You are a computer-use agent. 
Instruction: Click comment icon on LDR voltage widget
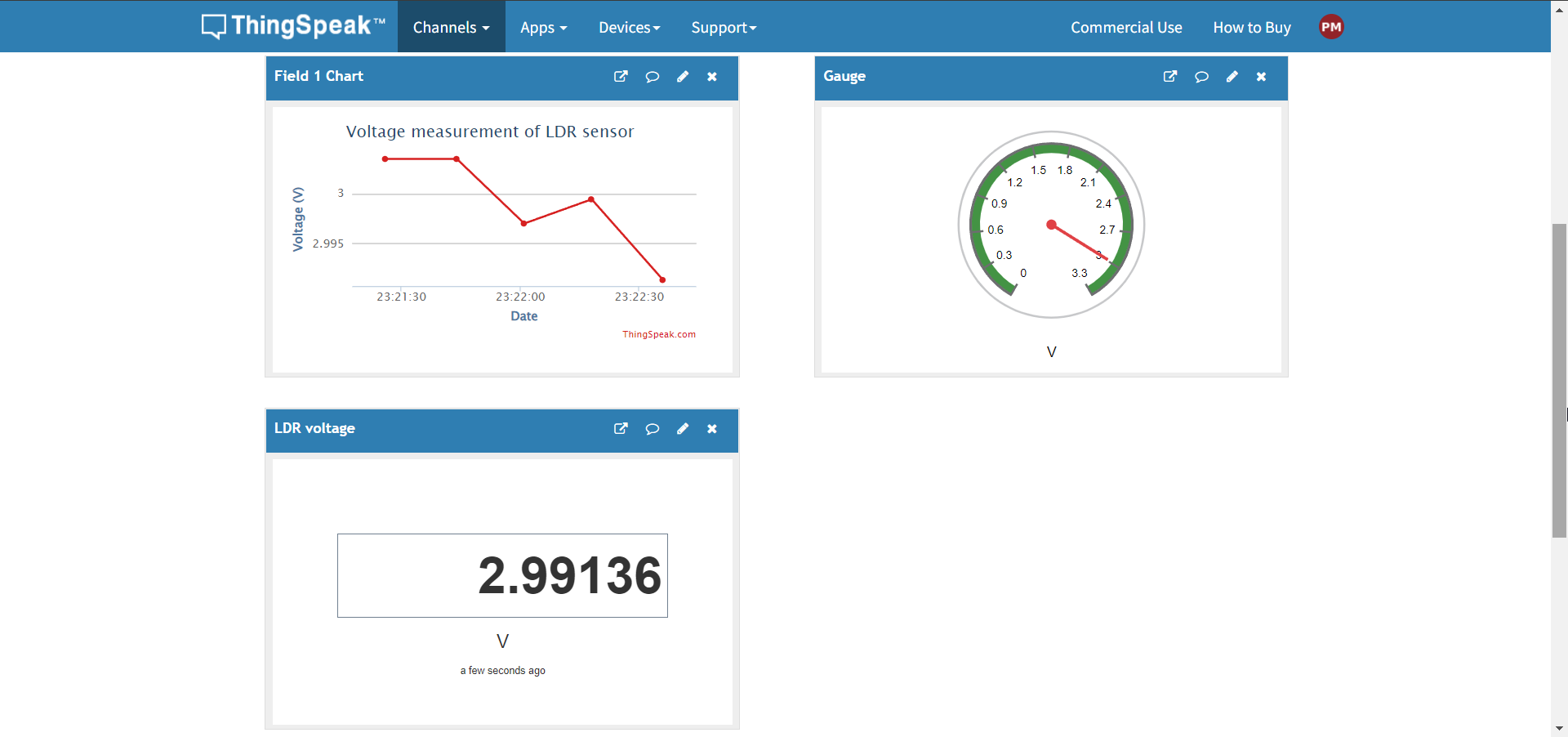(x=652, y=429)
